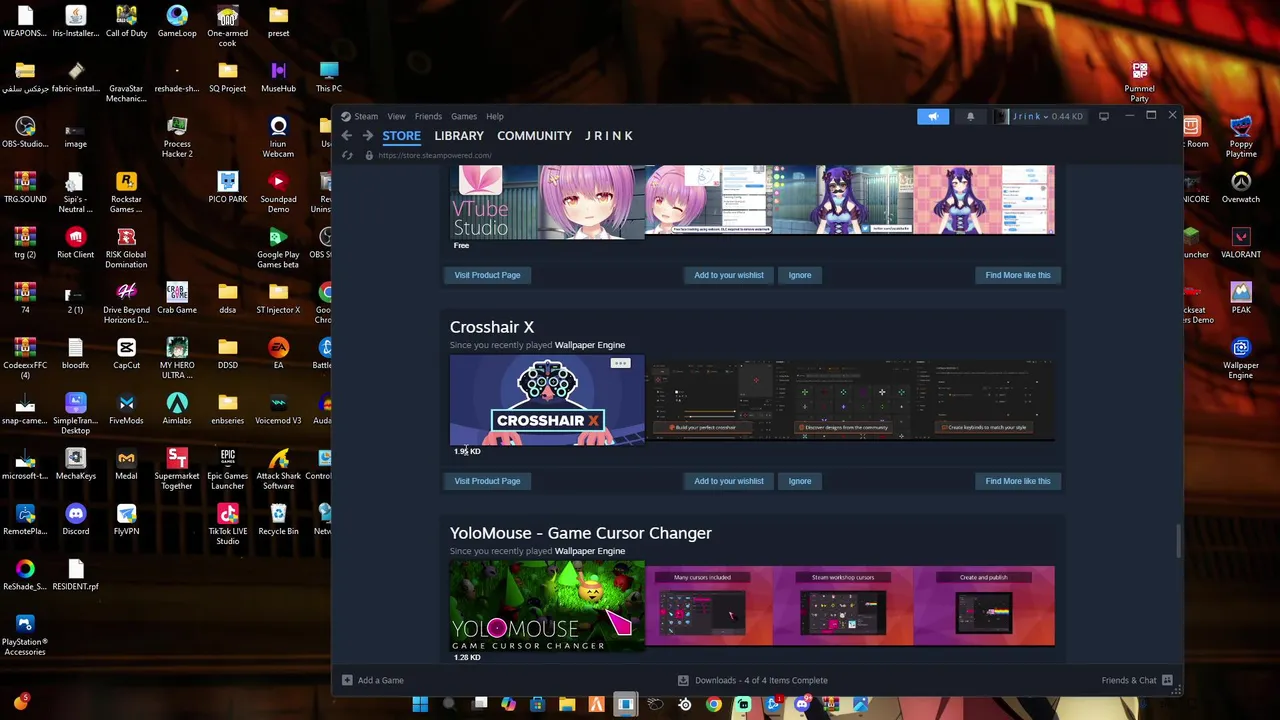This screenshot has width=1280, height=720.
Task: Click the VTube Studio logo image
Action: coord(547,202)
